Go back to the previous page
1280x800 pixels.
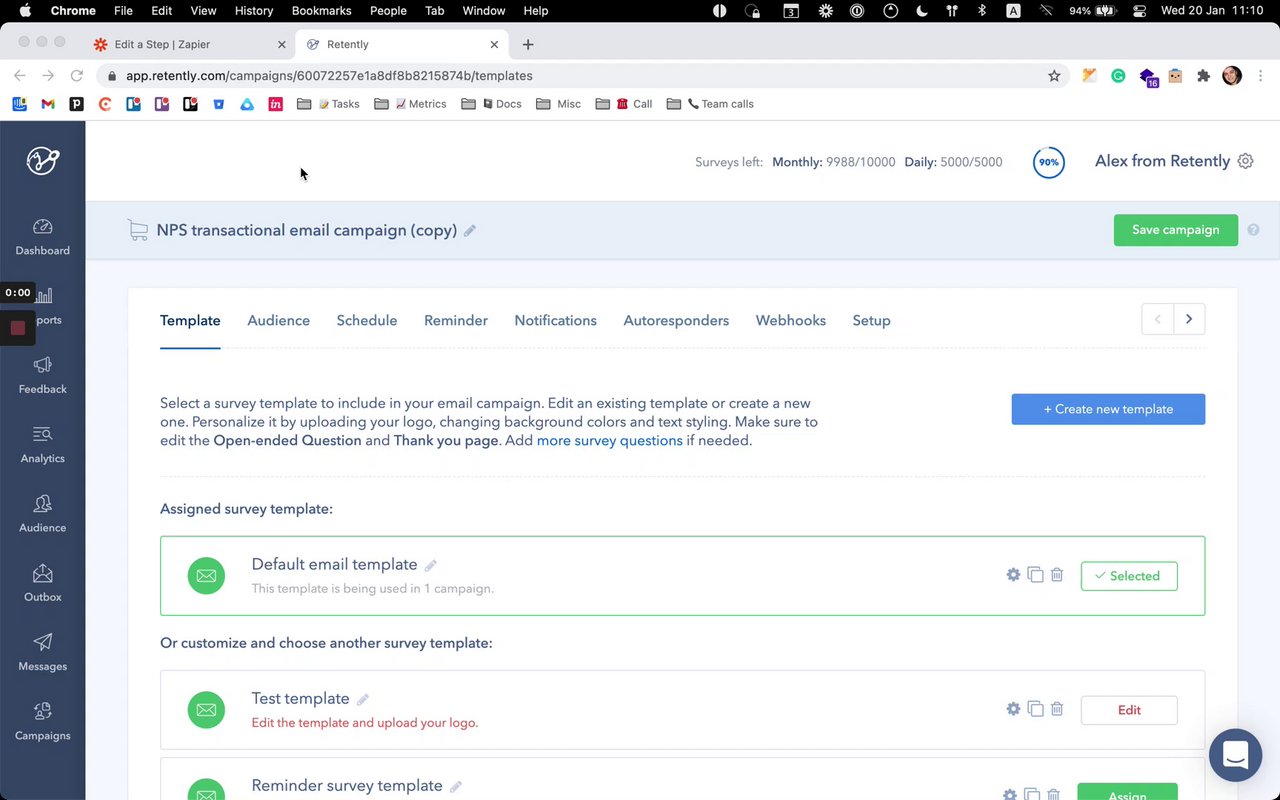(x=20, y=76)
